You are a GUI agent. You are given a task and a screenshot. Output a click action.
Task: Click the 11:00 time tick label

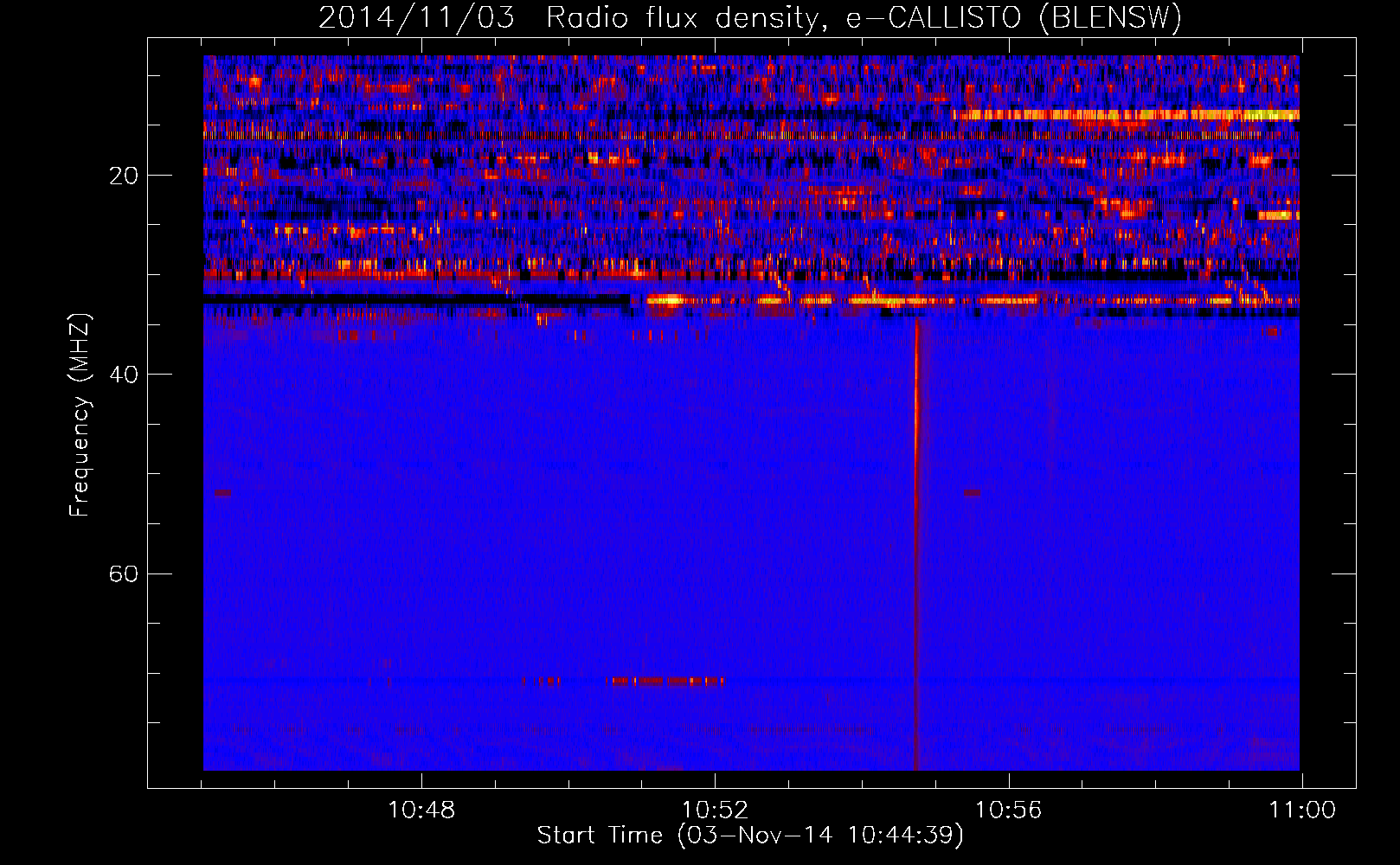pos(1301,811)
